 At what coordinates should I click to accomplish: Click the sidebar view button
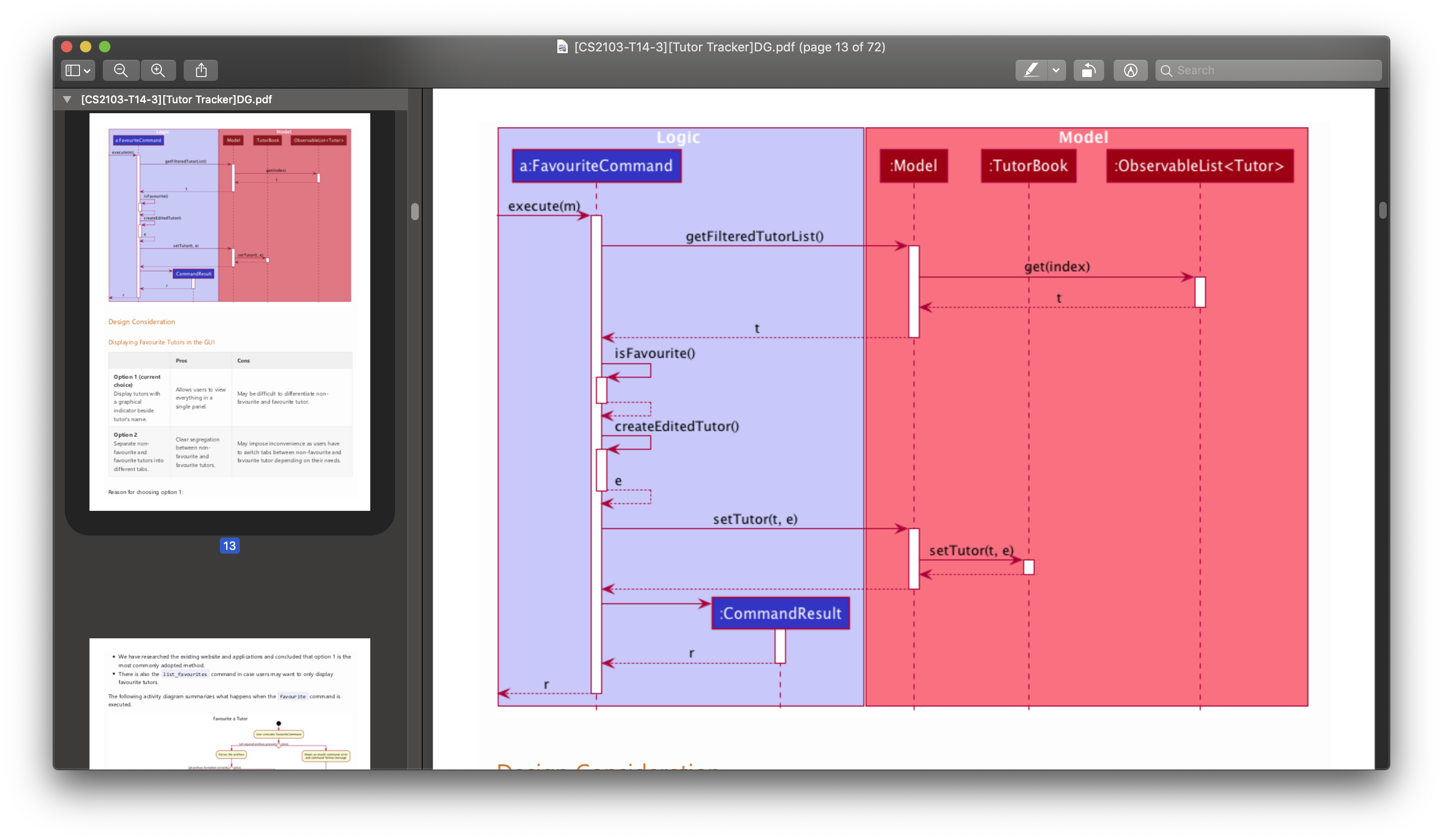tap(72, 70)
